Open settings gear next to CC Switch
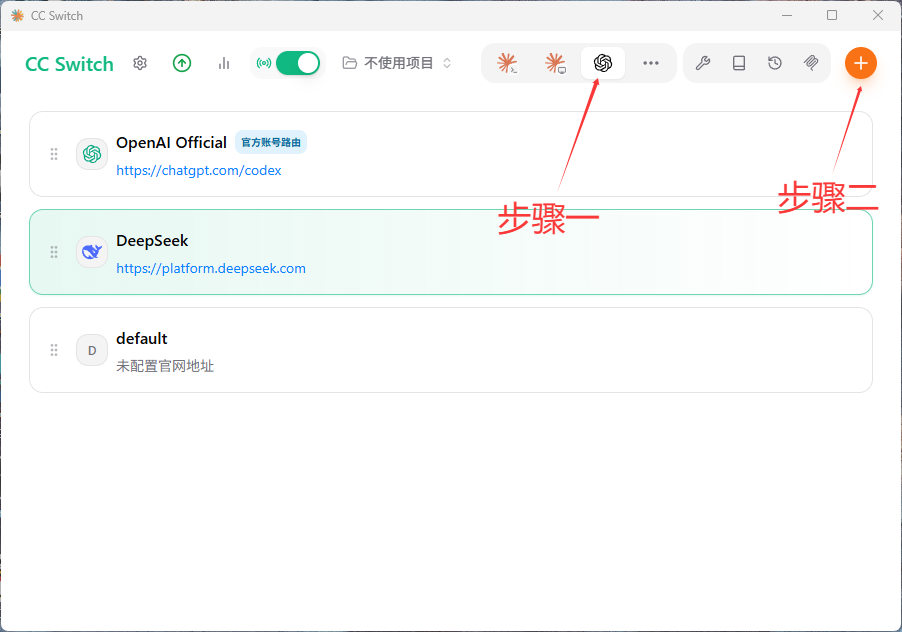Viewport: 902px width, 632px height. pos(140,63)
